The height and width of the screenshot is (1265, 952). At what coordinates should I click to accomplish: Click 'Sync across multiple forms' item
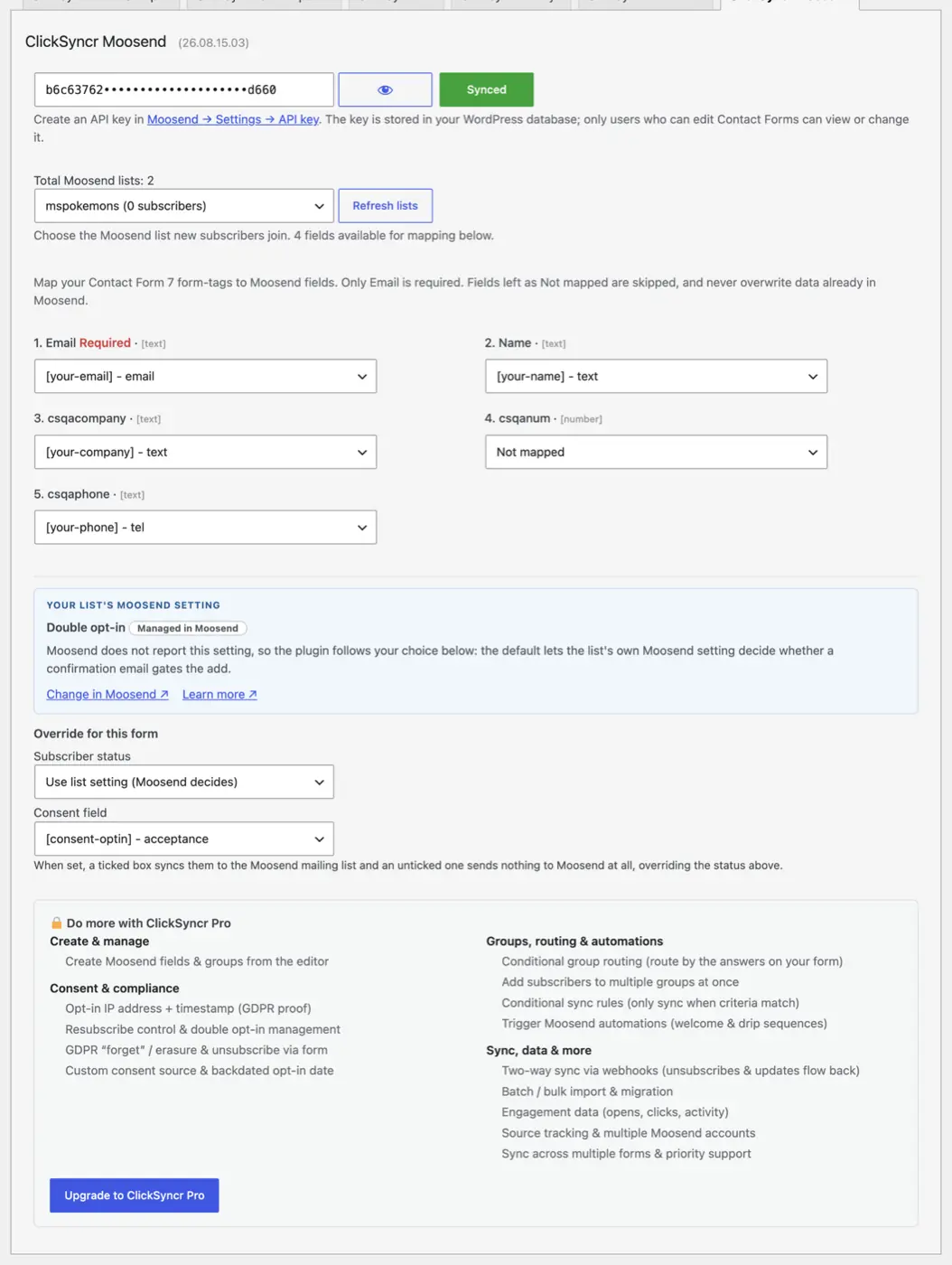[x=626, y=1154]
